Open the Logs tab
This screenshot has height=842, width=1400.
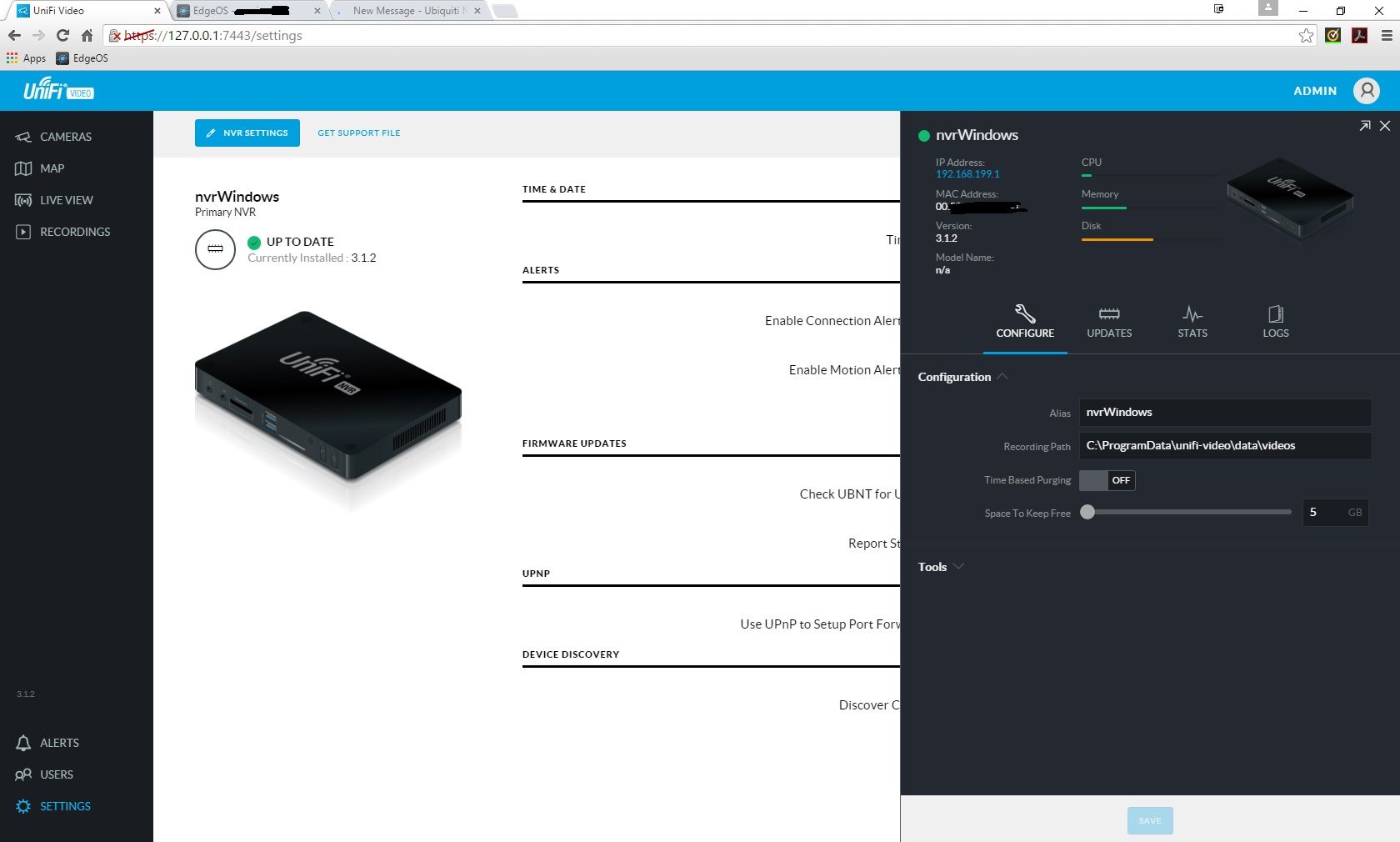1275,322
